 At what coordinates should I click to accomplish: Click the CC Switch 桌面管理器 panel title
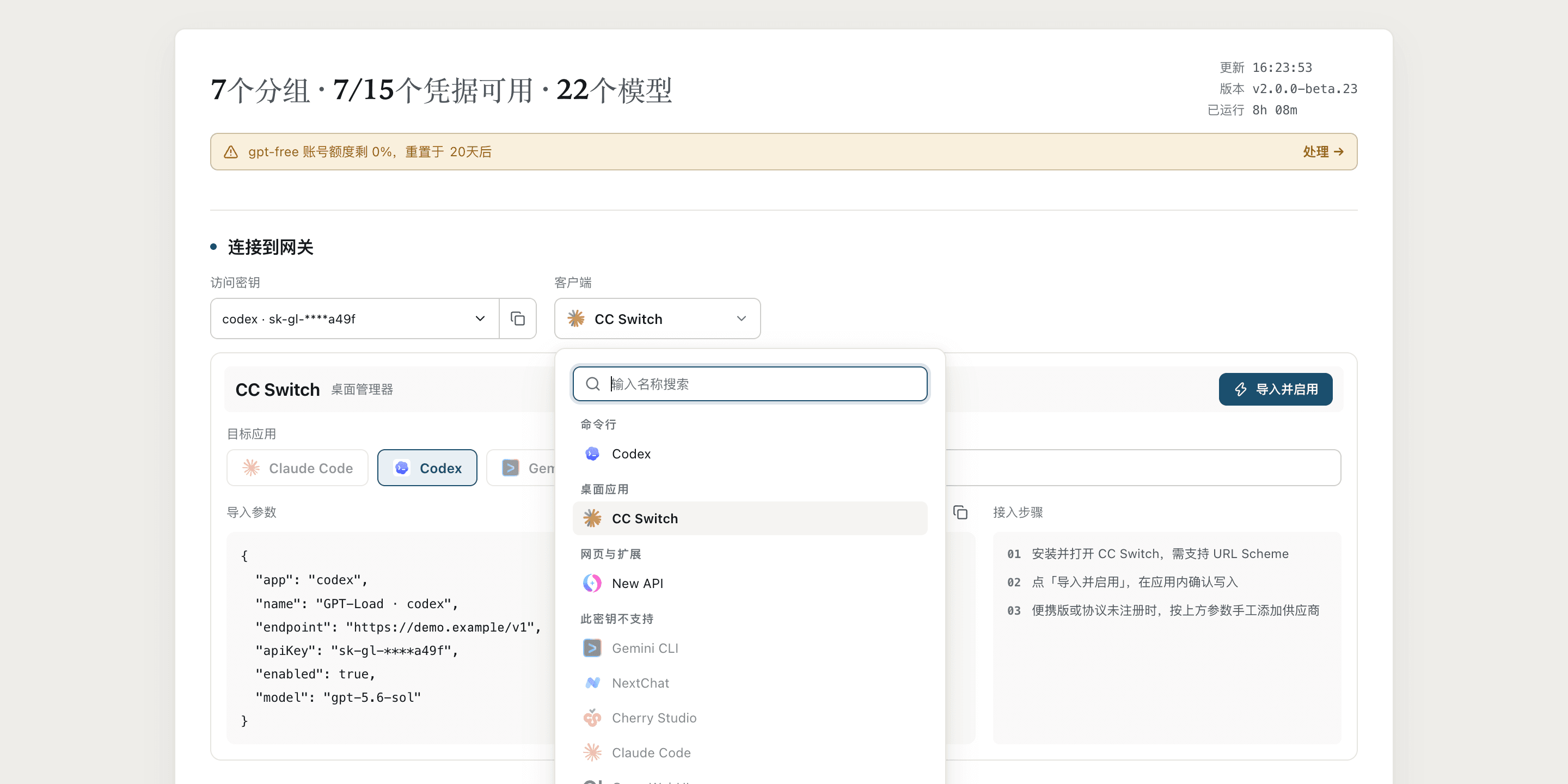coord(314,389)
